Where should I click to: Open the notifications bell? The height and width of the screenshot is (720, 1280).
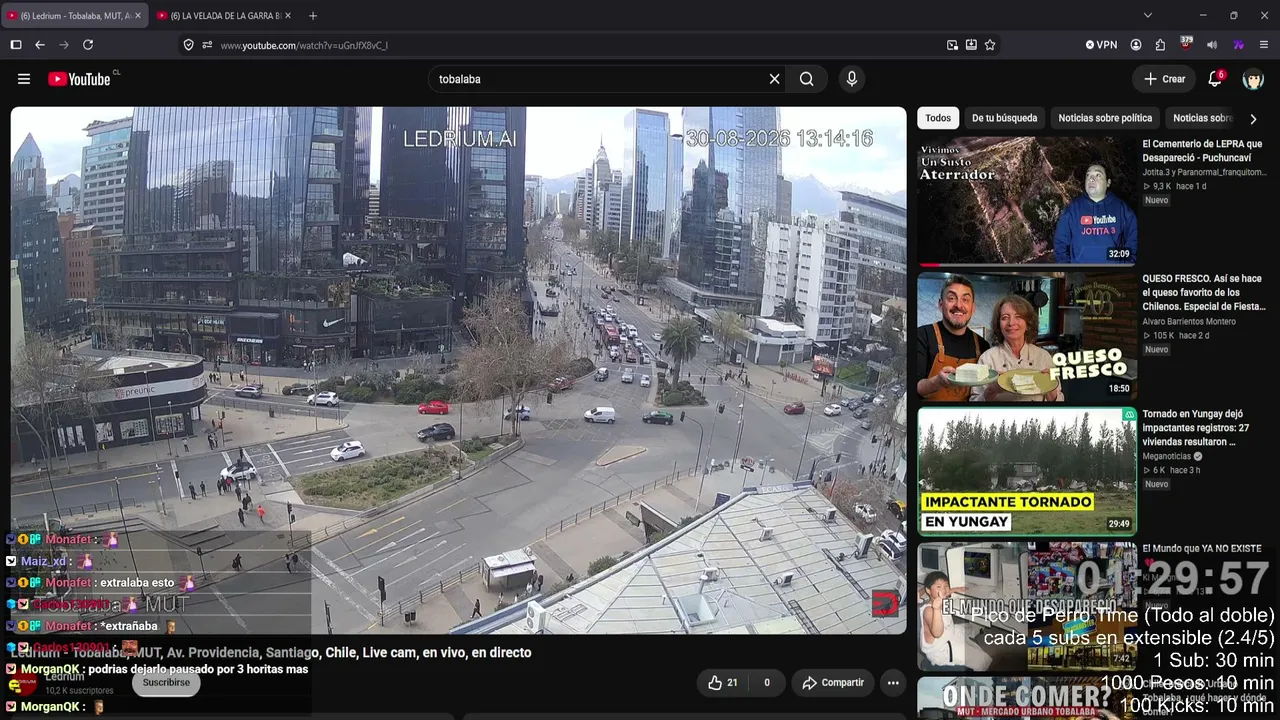pos(1216,79)
